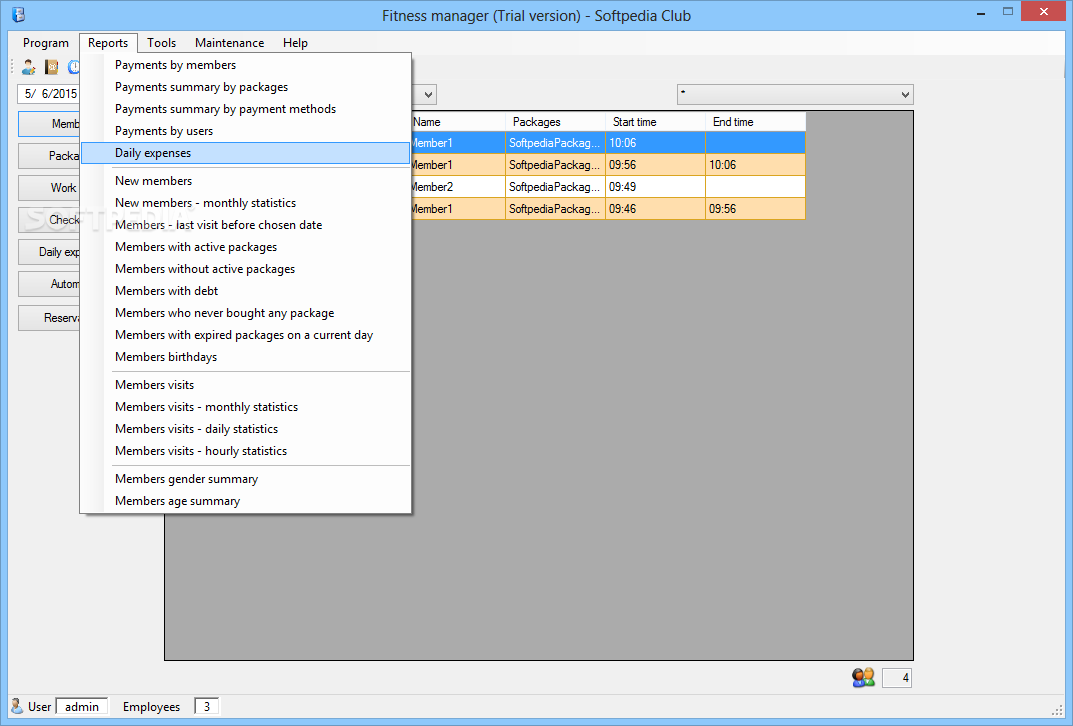Image resolution: width=1073 pixels, height=726 pixels.
Task: Sort by the Start time column header
Action: [x=655, y=122]
